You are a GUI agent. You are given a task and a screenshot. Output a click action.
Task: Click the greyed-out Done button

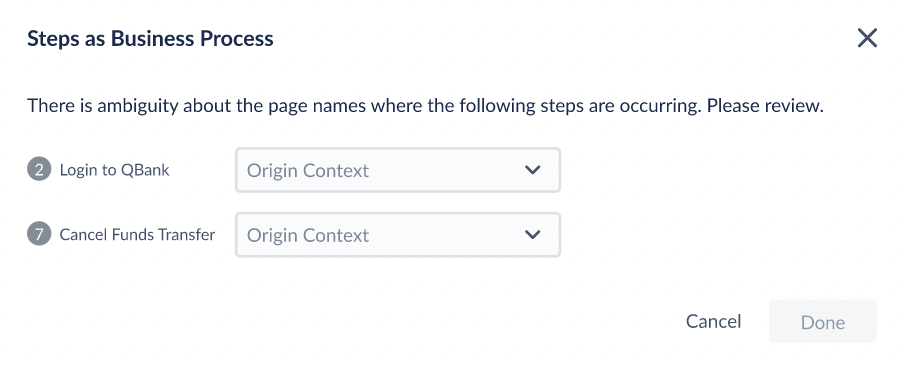pos(823,321)
